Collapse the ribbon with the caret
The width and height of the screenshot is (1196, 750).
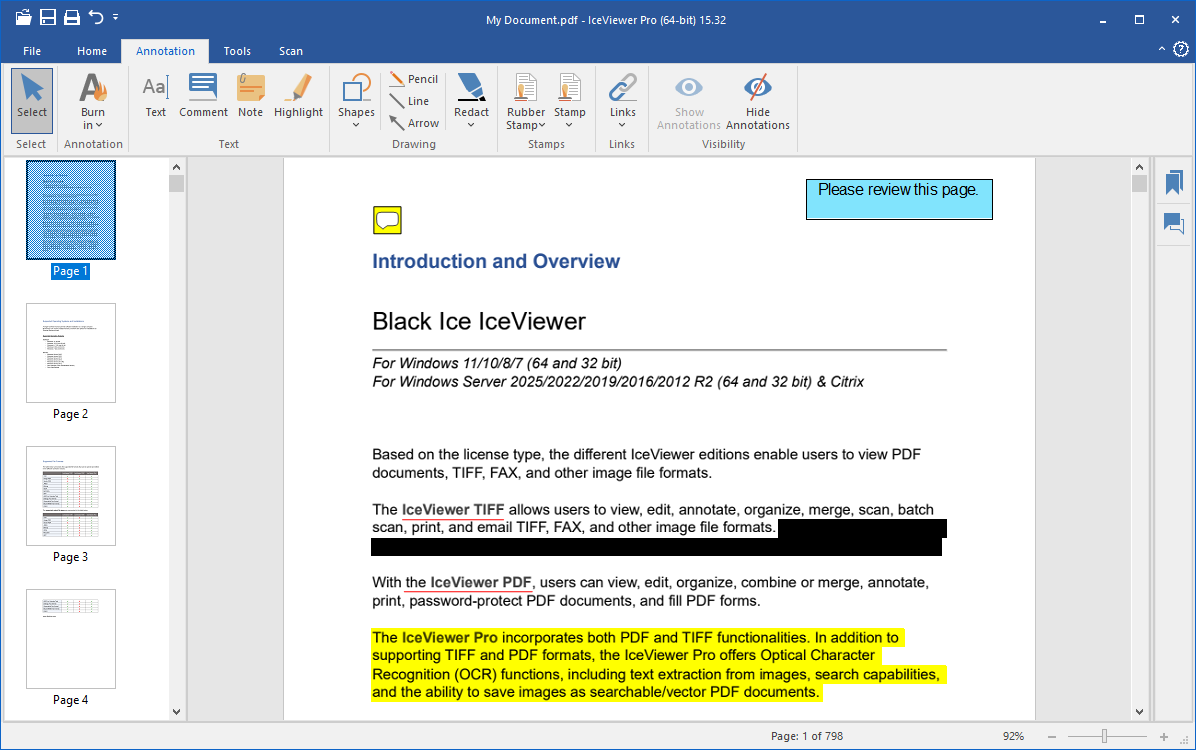tap(1162, 49)
